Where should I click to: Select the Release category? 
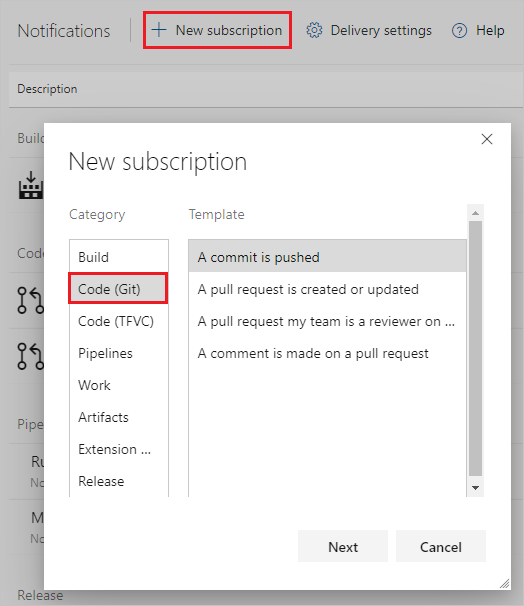click(119, 481)
